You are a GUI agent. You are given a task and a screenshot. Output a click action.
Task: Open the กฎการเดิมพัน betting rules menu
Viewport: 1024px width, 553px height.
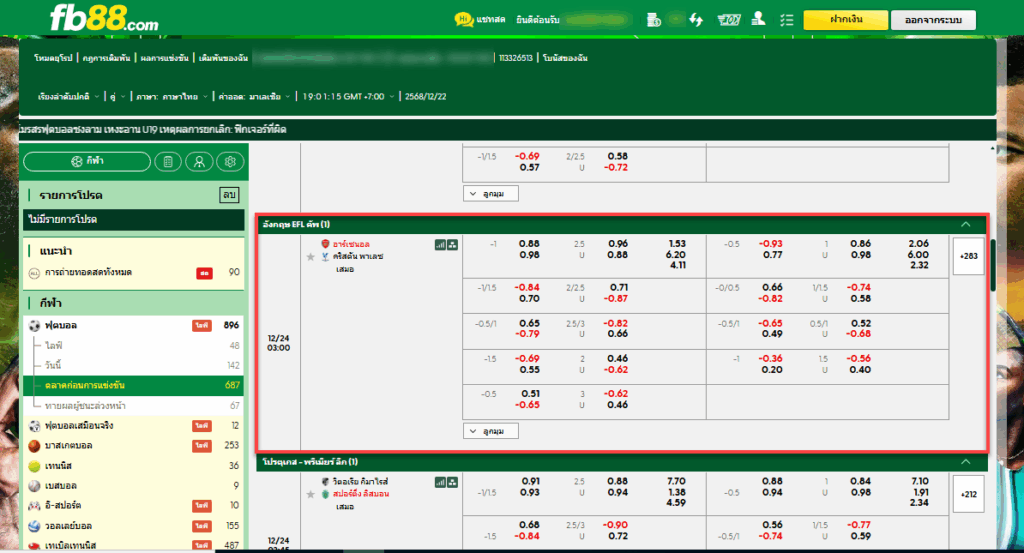106,58
